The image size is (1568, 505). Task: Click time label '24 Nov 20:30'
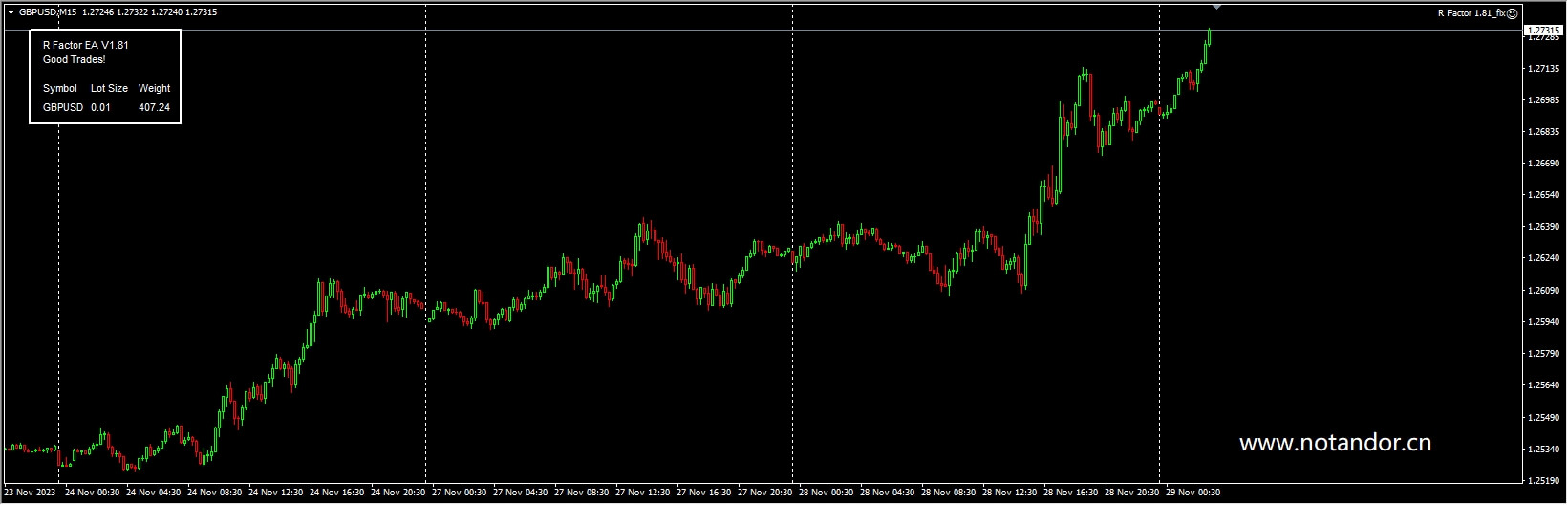coord(397,493)
